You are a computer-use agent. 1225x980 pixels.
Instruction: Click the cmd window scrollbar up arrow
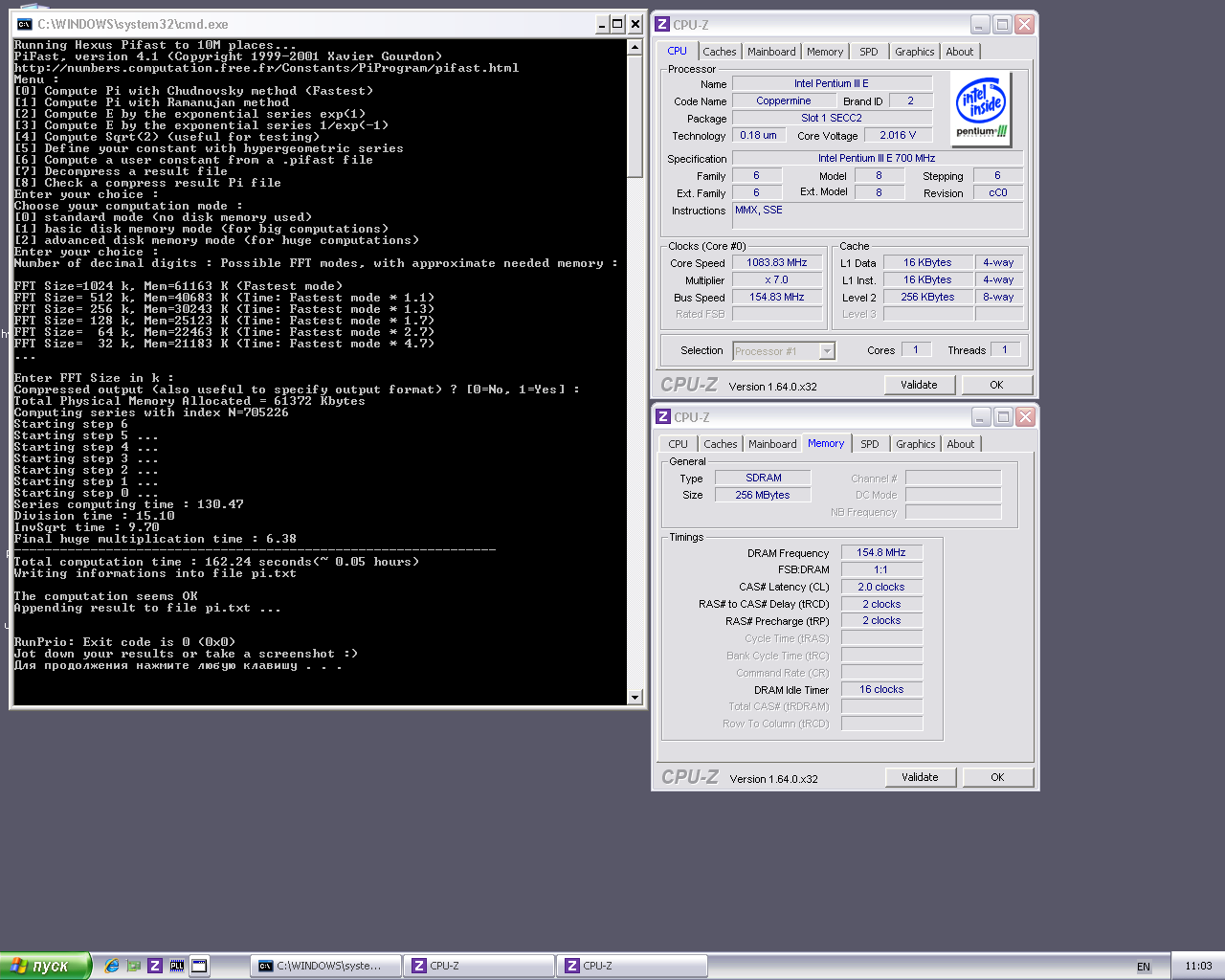coord(635,46)
